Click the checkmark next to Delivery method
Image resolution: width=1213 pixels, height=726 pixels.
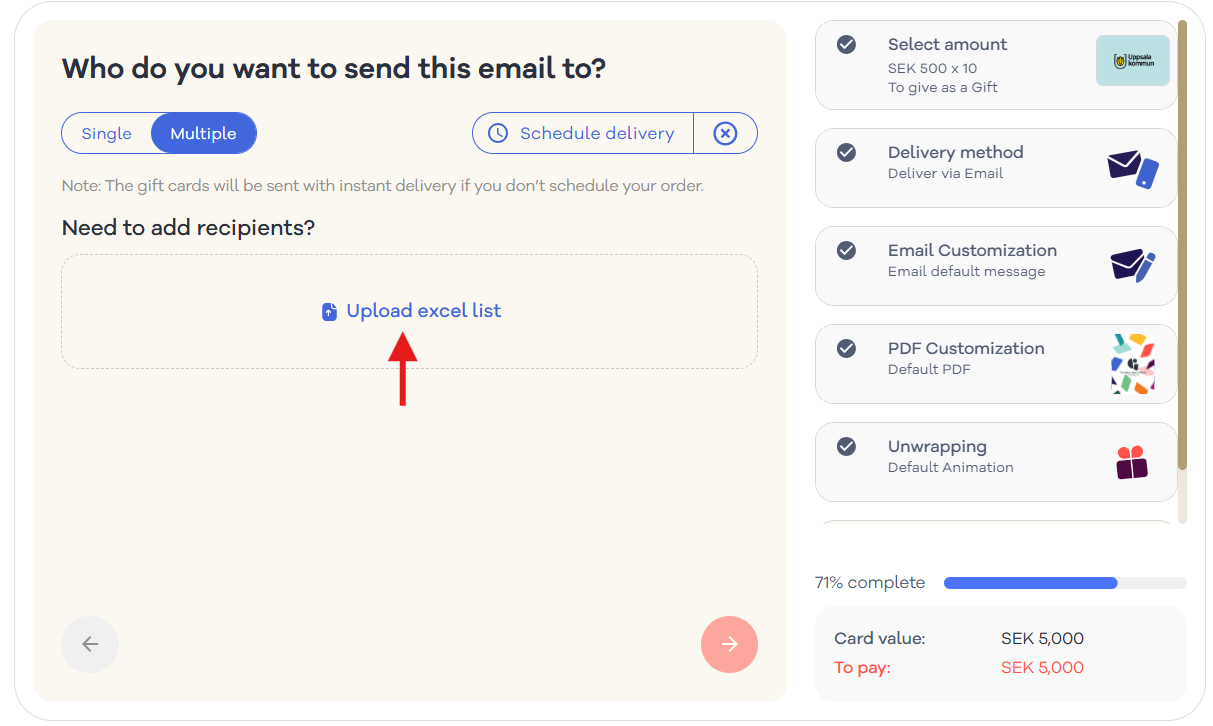point(846,153)
